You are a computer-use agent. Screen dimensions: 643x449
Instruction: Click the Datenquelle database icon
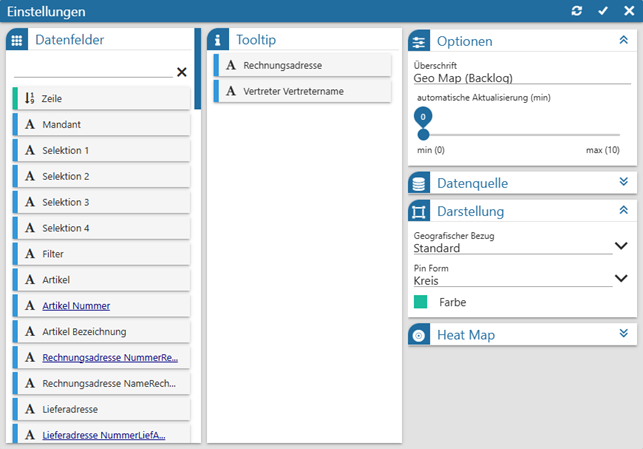coord(419,183)
